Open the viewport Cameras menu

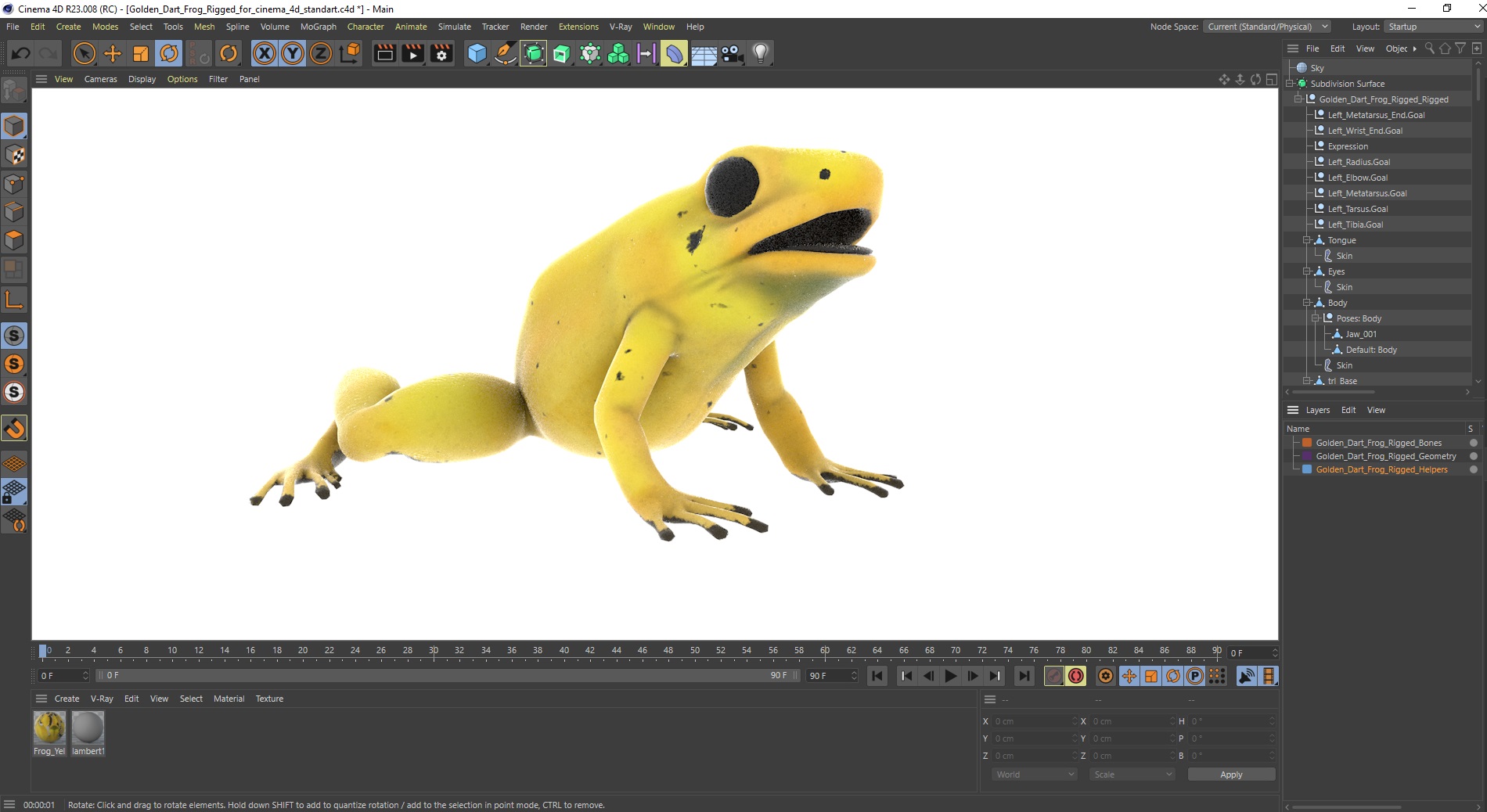pyautogui.click(x=100, y=79)
